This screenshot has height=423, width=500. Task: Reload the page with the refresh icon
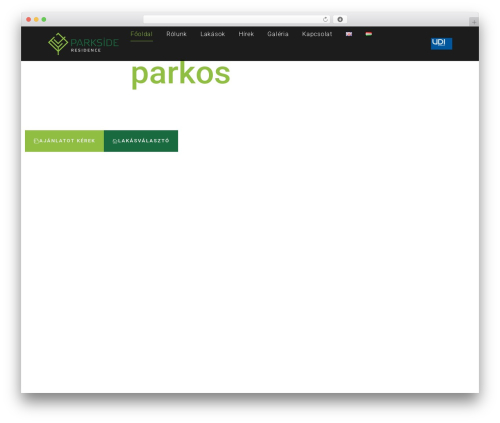[325, 19]
